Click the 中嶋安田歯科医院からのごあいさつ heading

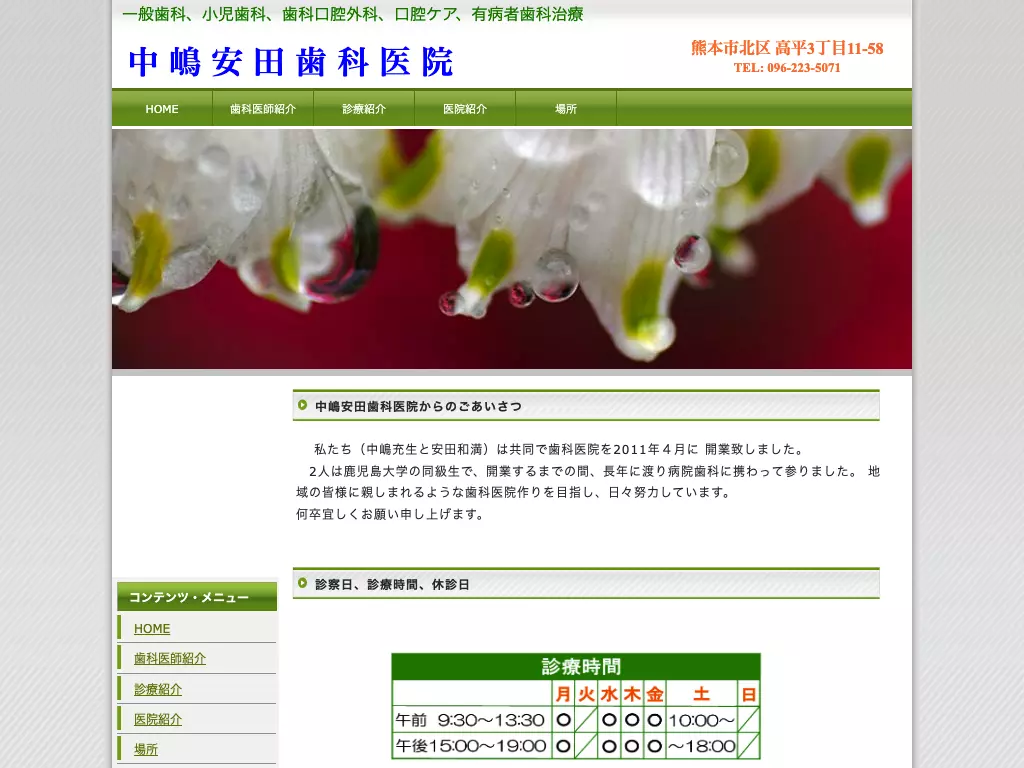click(419, 406)
